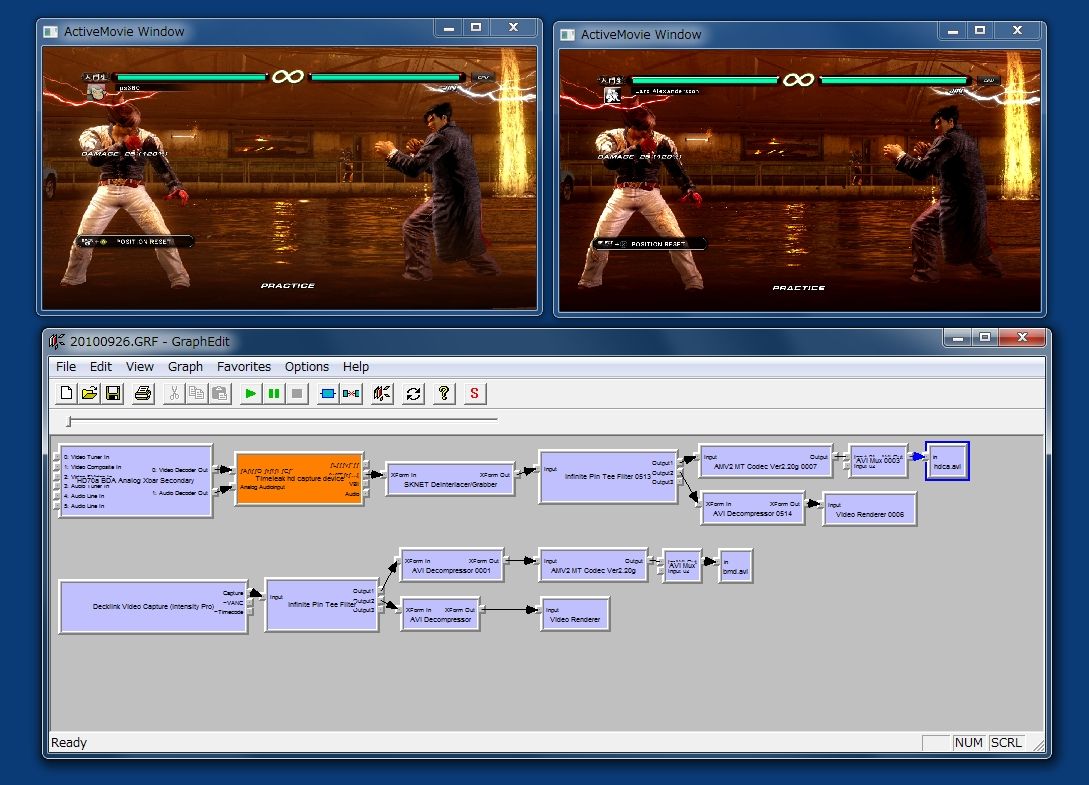Viewport: 1089px width, 785px height.
Task: Select the Video Renderer 0006 filter
Action: coord(870,509)
